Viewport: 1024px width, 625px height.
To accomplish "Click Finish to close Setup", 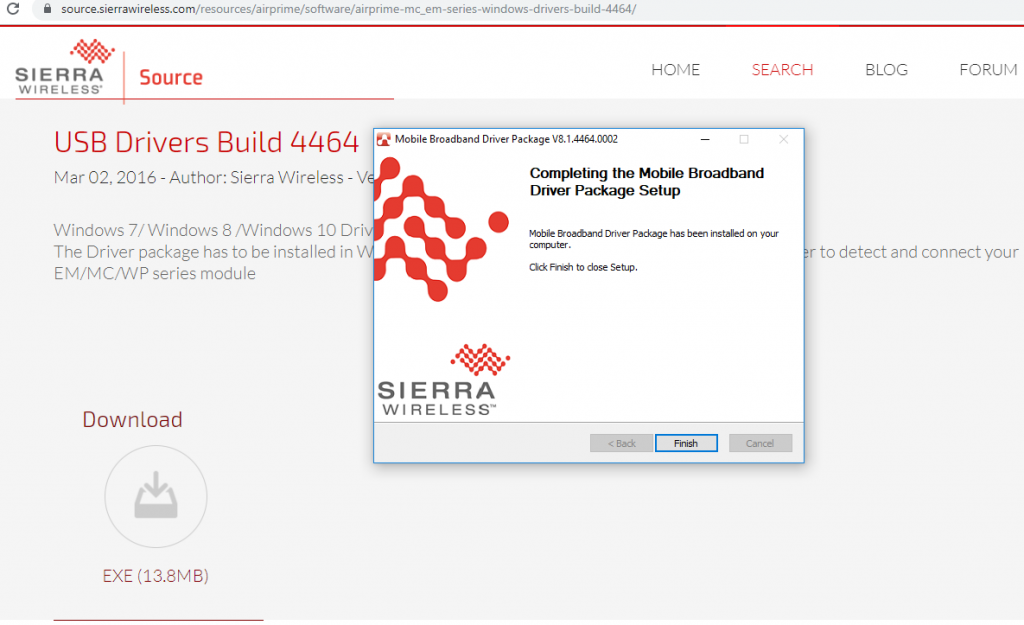I will 686,443.
